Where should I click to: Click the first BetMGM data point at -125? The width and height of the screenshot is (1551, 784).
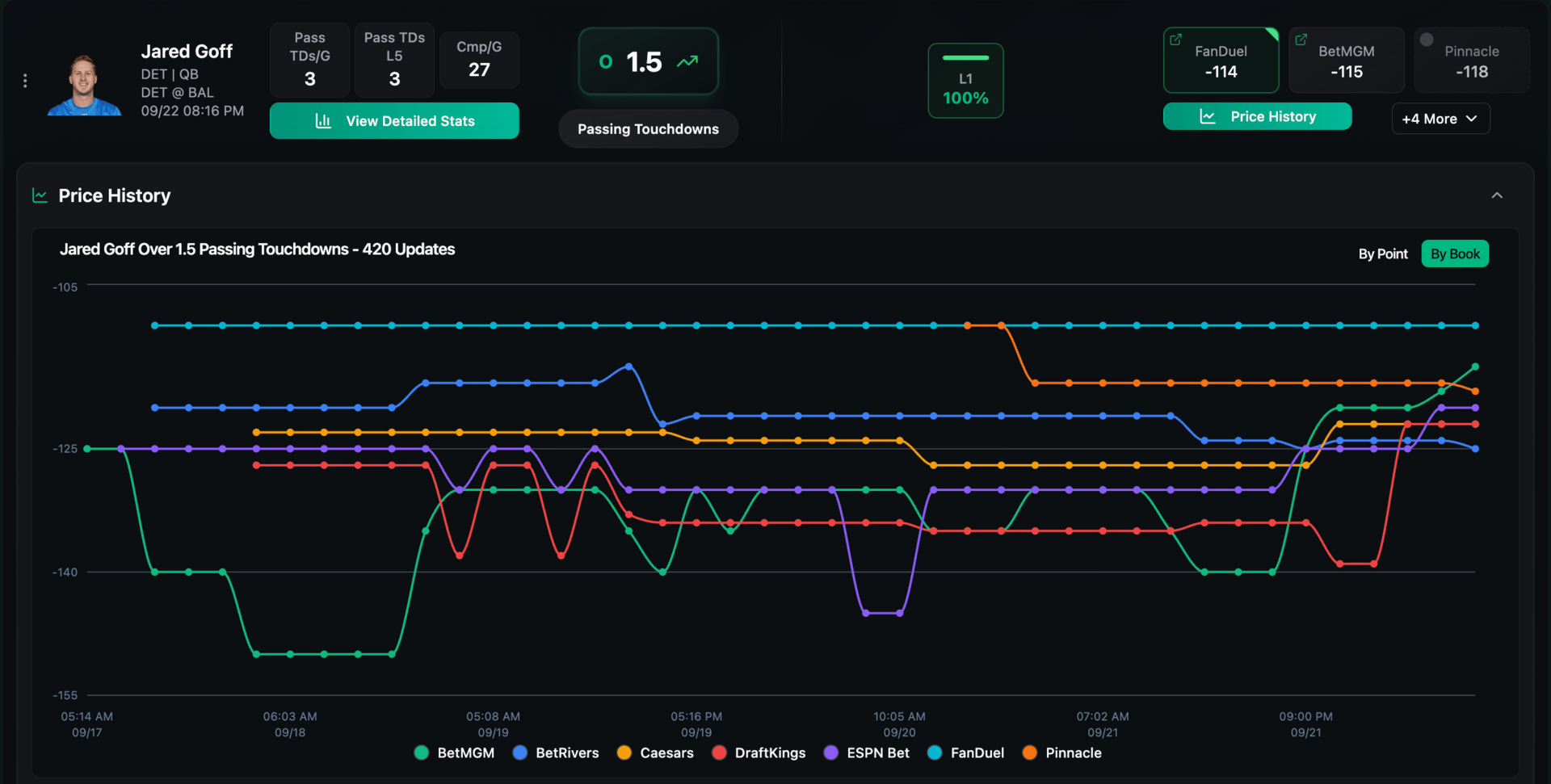tap(87, 449)
